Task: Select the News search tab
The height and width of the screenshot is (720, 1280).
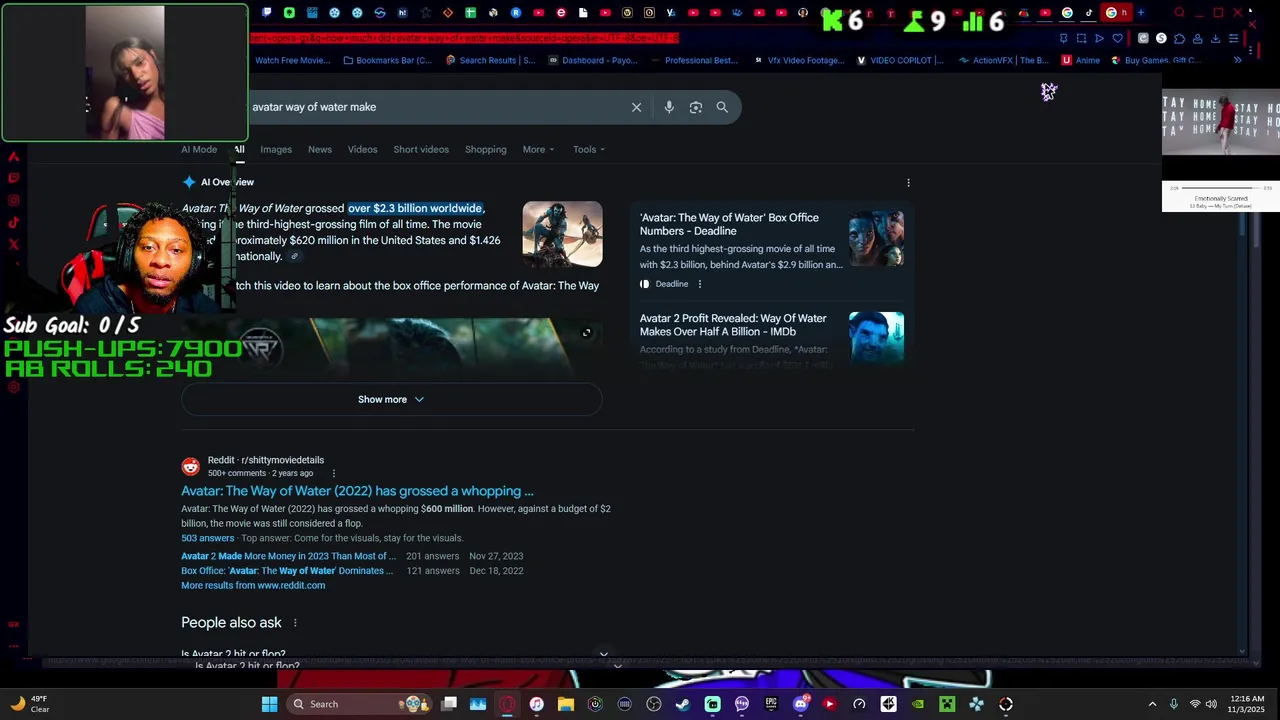Action: [320, 150]
